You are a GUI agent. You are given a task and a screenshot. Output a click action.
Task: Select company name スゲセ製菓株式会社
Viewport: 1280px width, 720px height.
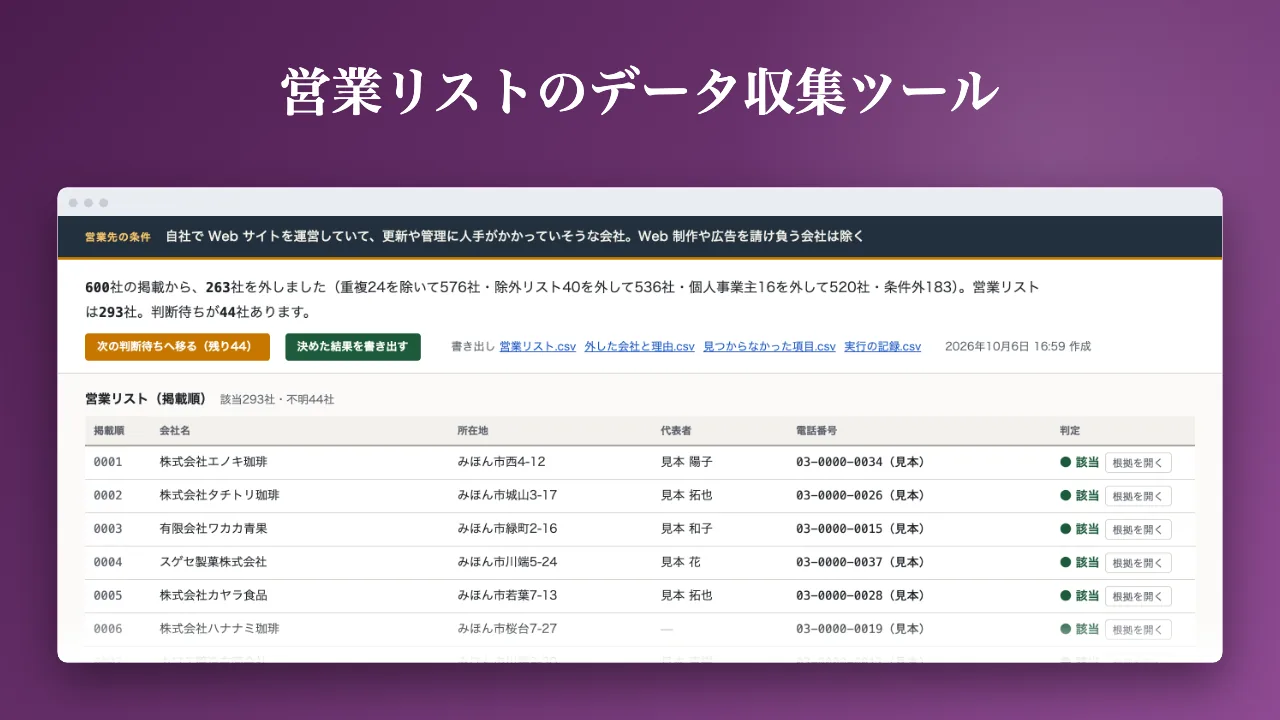(213, 562)
